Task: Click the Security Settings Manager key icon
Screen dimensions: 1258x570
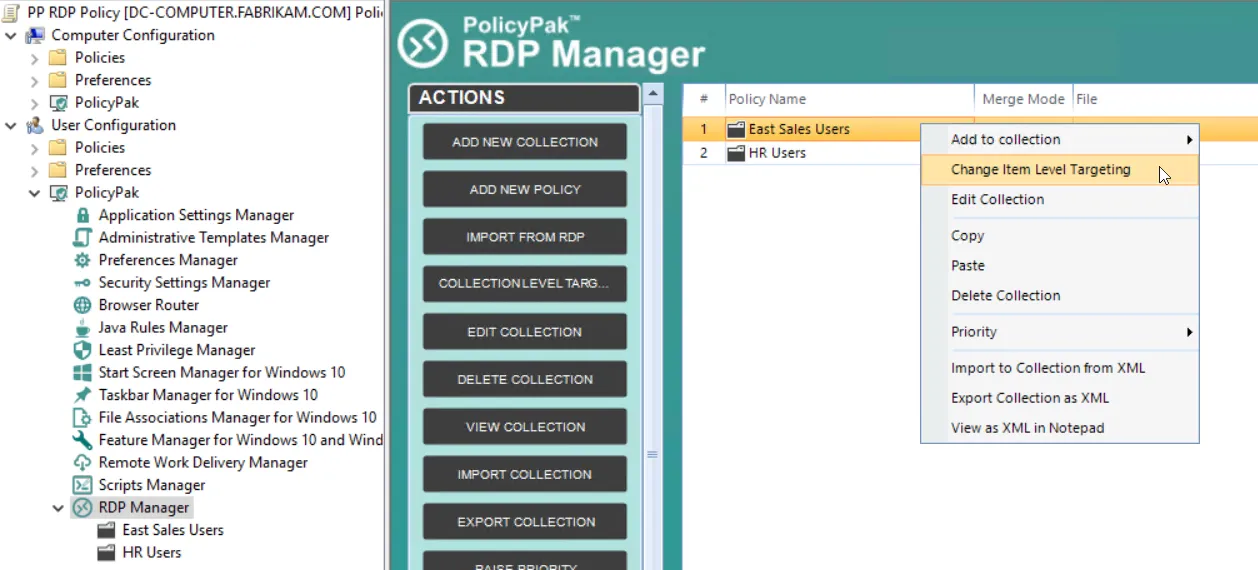Action: coord(82,283)
